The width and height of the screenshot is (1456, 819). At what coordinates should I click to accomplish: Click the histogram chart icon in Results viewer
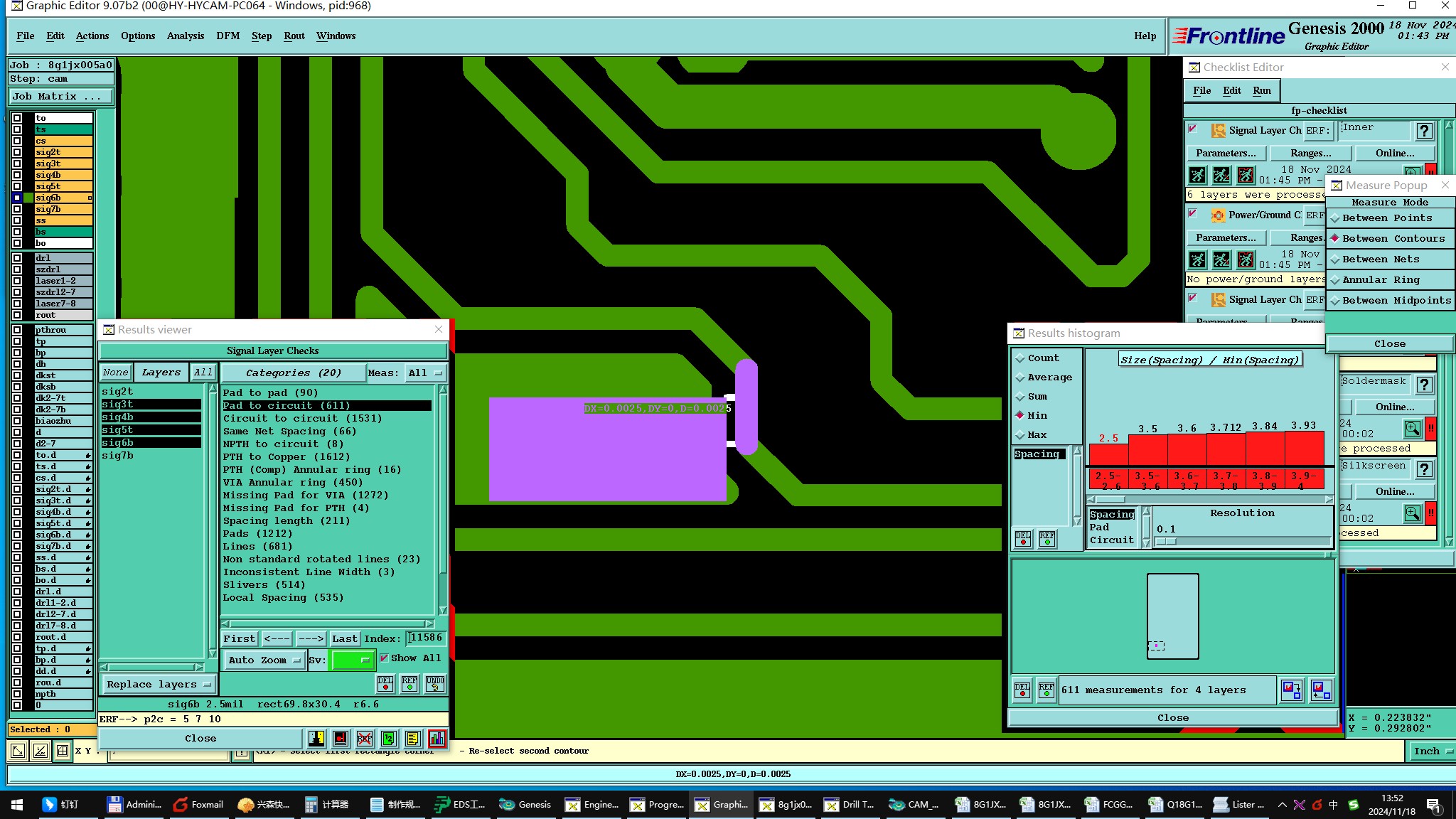click(437, 739)
